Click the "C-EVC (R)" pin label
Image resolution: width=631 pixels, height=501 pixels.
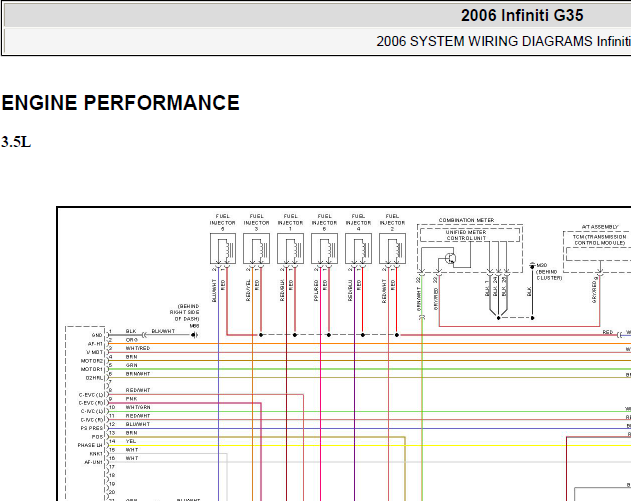coord(91,403)
